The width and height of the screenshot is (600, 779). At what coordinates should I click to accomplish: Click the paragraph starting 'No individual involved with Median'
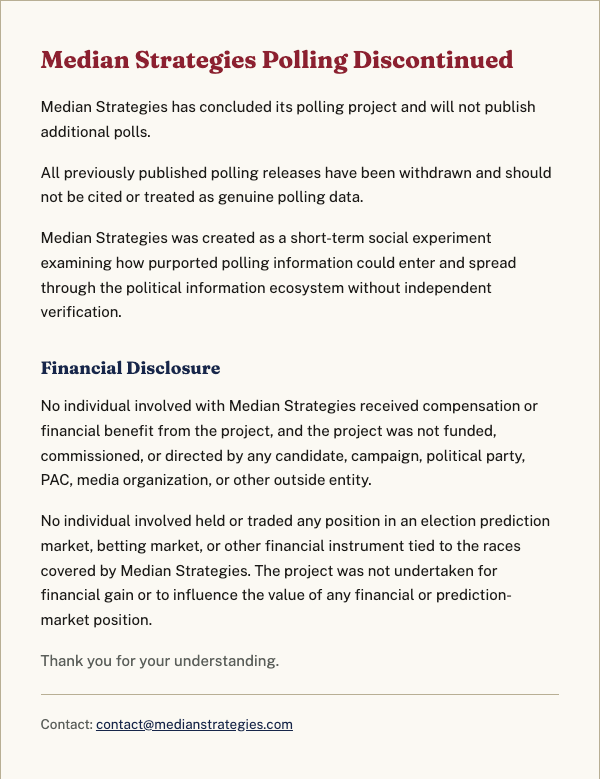coord(289,443)
